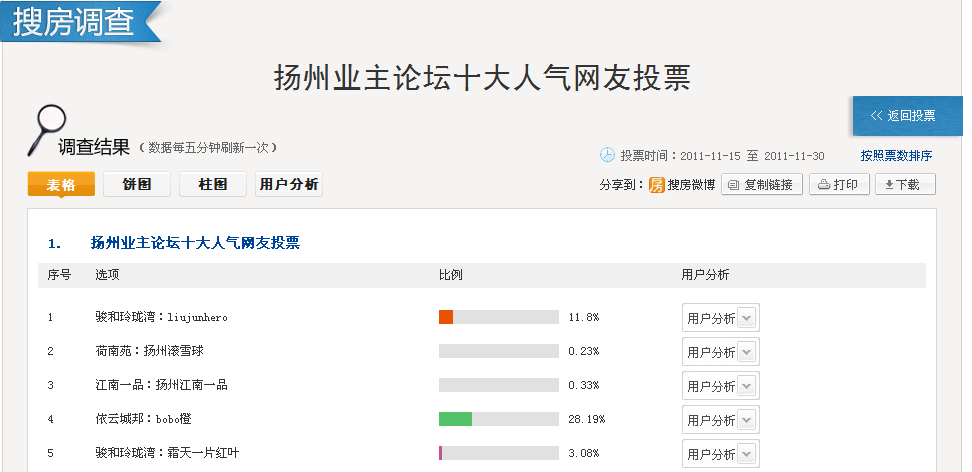Open the 用户分析 tab
The image size is (972, 472).
tap(289, 185)
